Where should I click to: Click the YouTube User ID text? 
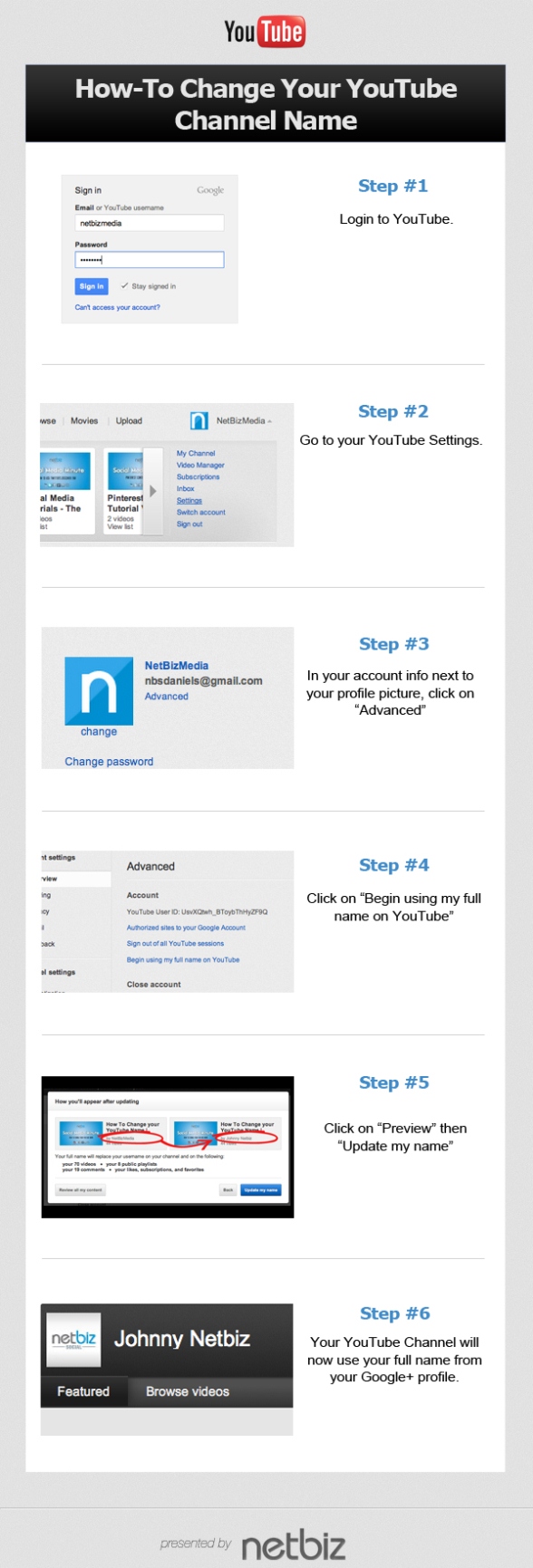point(197,912)
